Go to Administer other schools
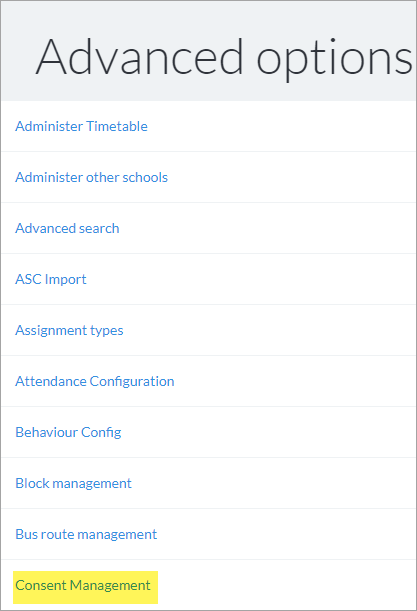 [x=91, y=177]
